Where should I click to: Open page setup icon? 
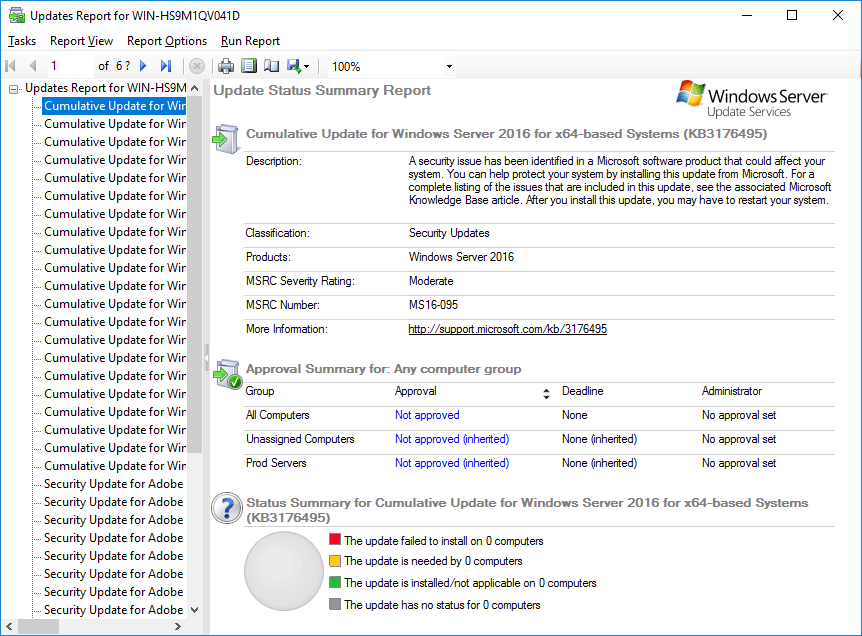click(x=272, y=67)
